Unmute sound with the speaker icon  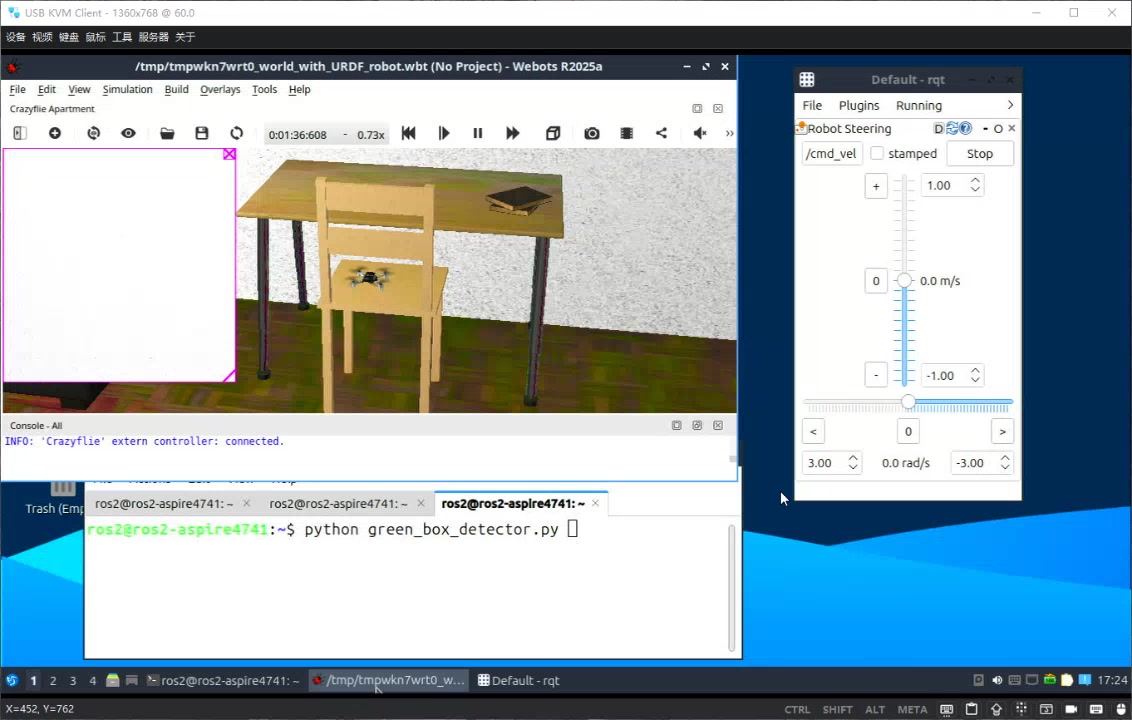tap(700, 133)
